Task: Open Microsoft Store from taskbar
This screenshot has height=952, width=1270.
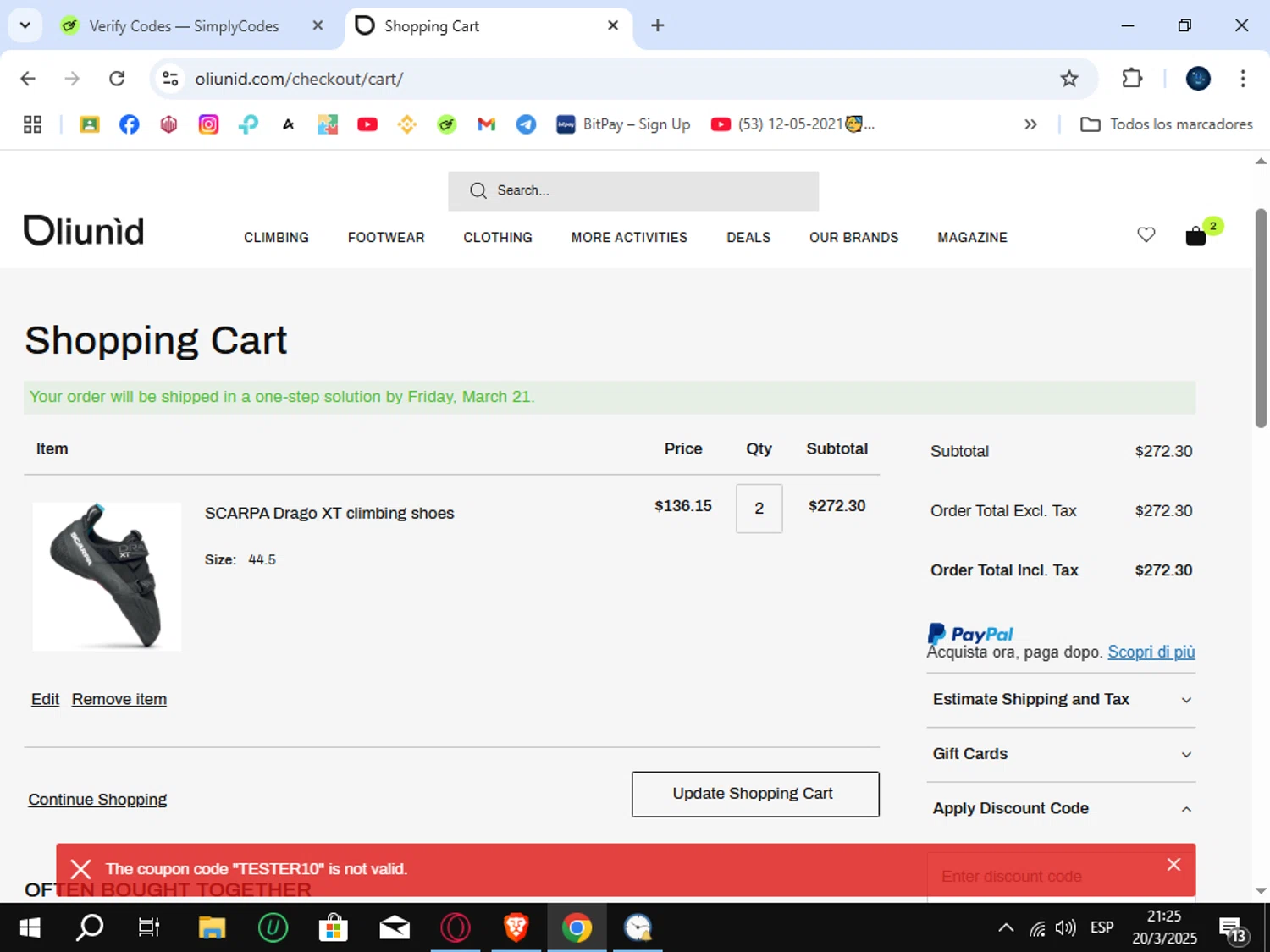Action: pyautogui.click(x=334, y=928)
